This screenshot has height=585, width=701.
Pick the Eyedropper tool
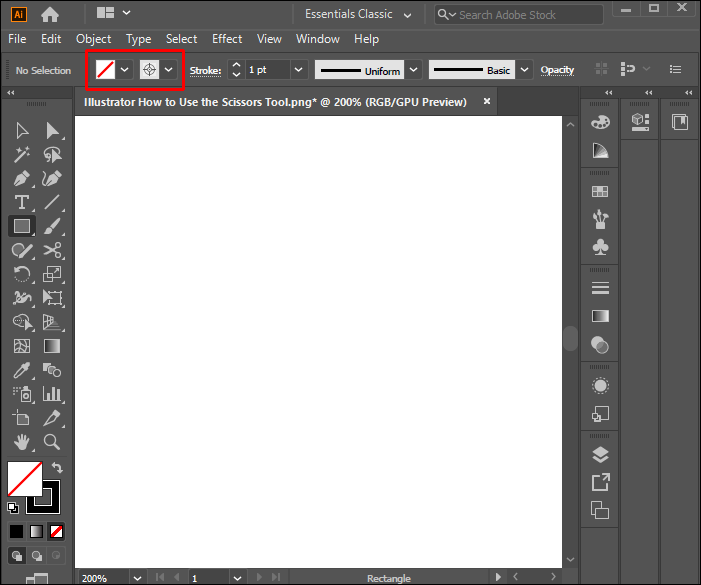[21, 370]
